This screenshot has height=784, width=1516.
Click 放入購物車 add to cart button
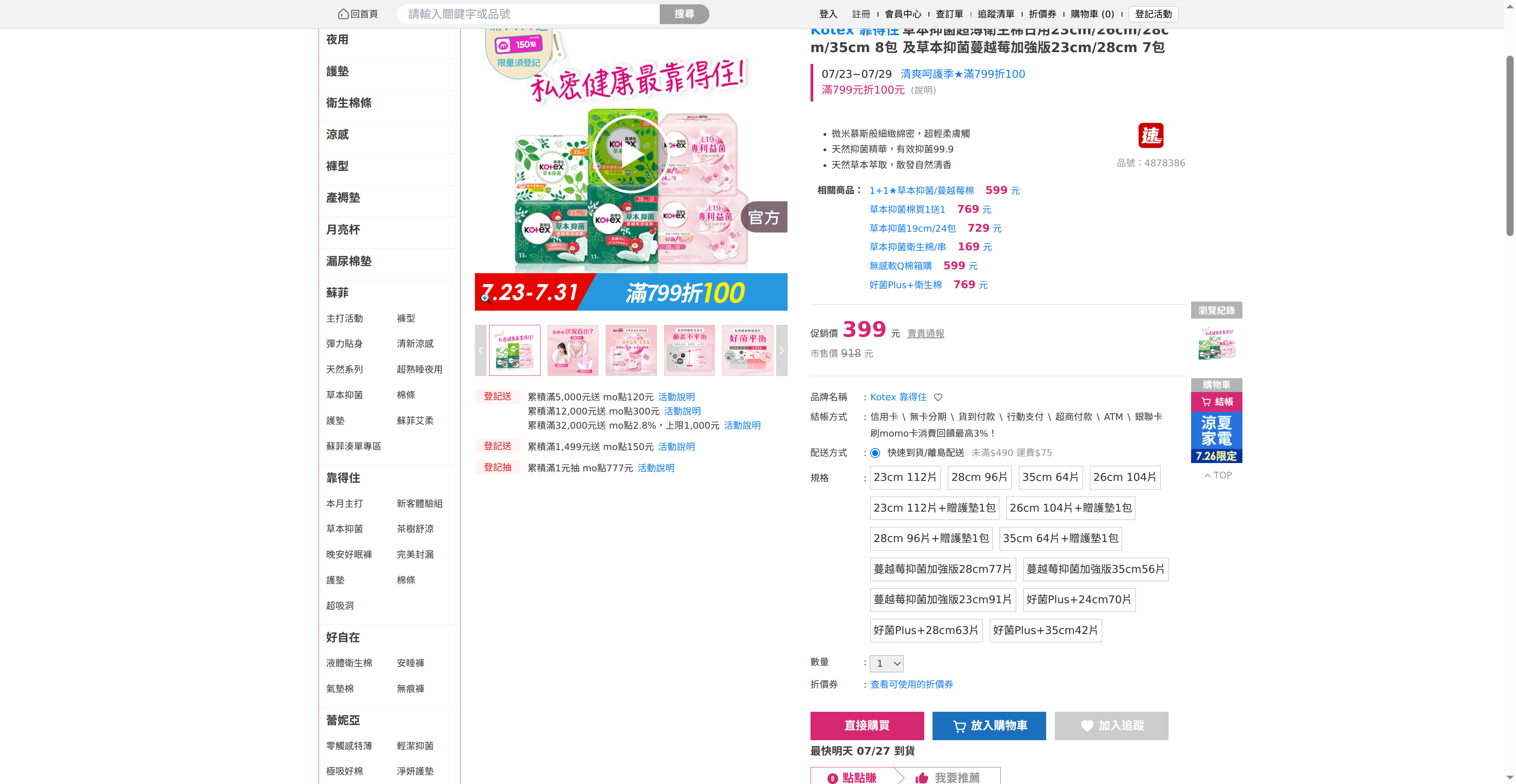click(x=989, y=726)
